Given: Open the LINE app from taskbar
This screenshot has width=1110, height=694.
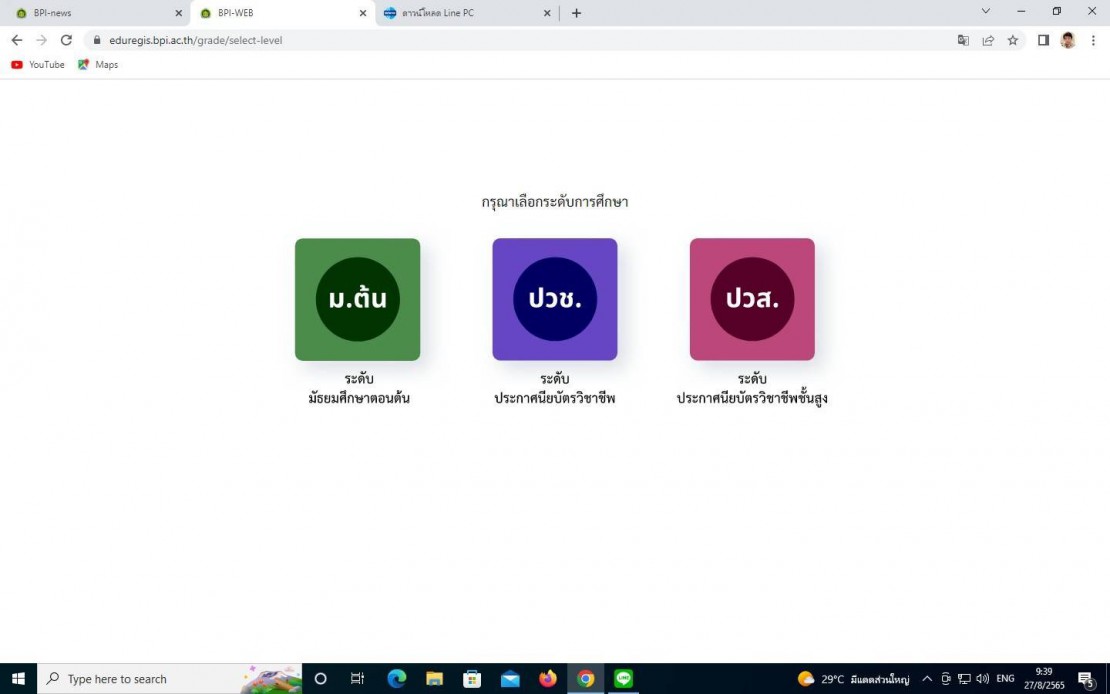Looking at the screenshot, I should pos(623,678).
